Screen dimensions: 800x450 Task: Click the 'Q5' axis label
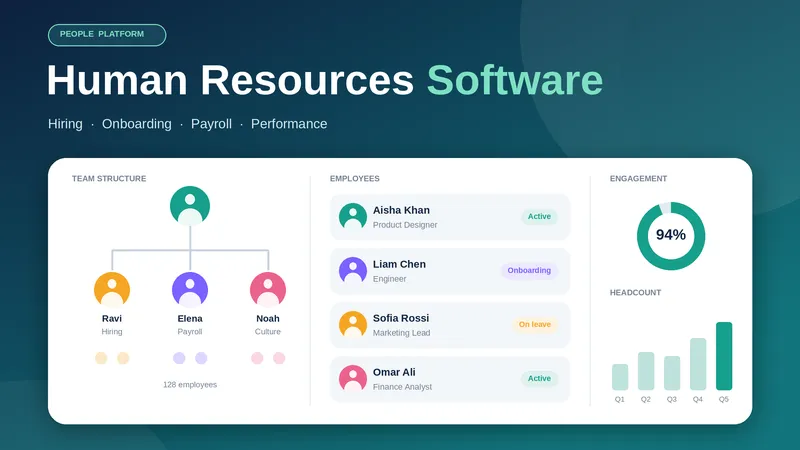tap(724, 399)
